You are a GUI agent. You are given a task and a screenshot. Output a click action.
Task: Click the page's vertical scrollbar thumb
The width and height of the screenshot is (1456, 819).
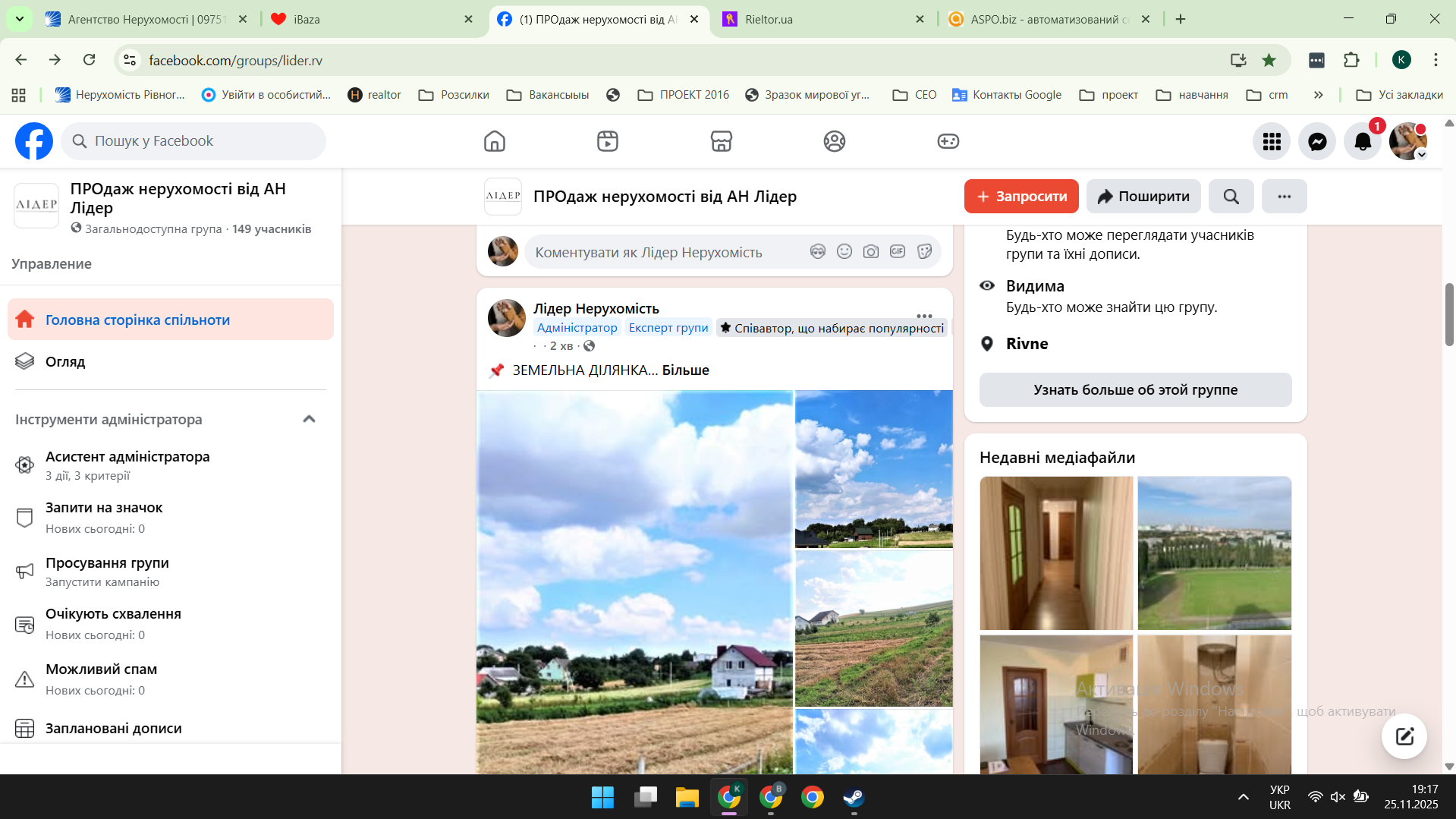coord(1449,313)
